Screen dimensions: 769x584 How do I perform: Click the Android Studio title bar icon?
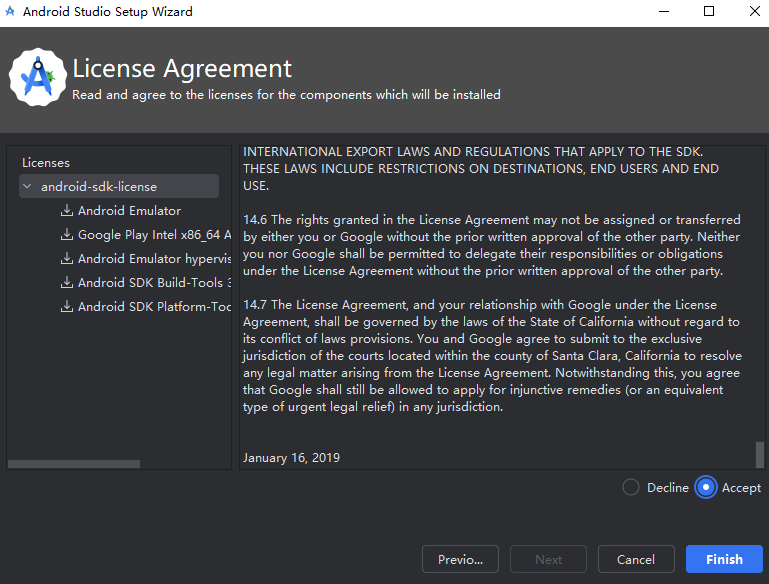[x=10, y=11]
